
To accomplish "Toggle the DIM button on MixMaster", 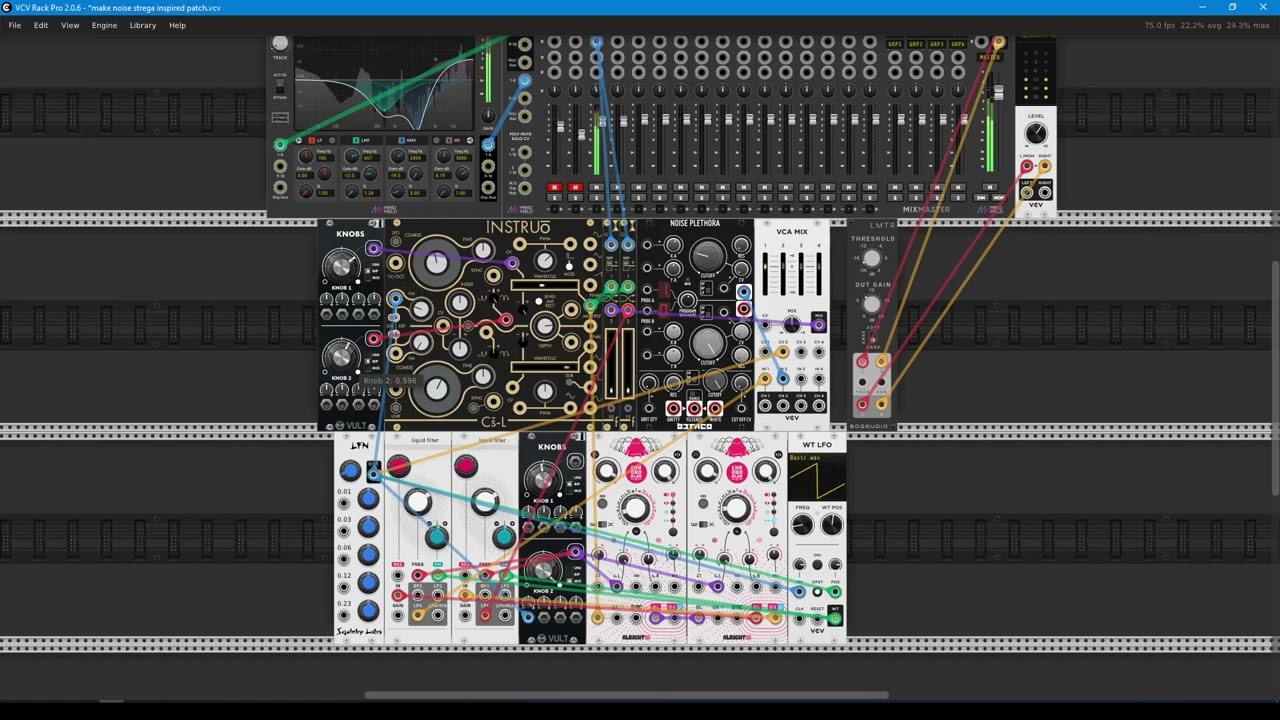I will tap(981, 198).
